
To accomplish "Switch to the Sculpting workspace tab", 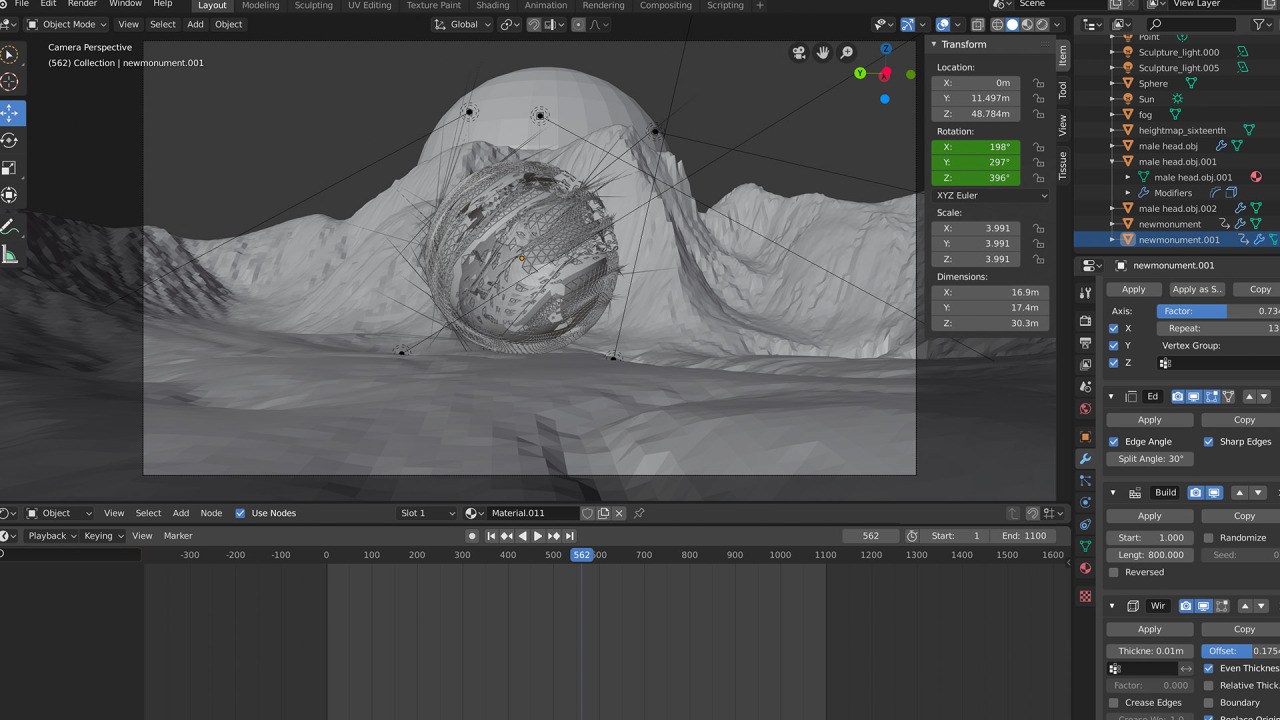I will [313, 6].
